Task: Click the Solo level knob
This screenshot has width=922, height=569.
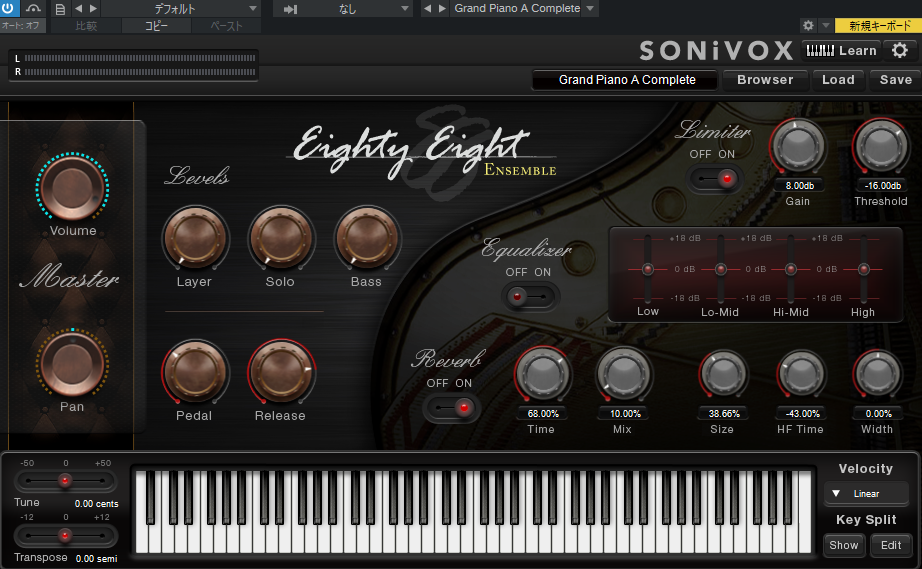Action: [x=281, y=239]
